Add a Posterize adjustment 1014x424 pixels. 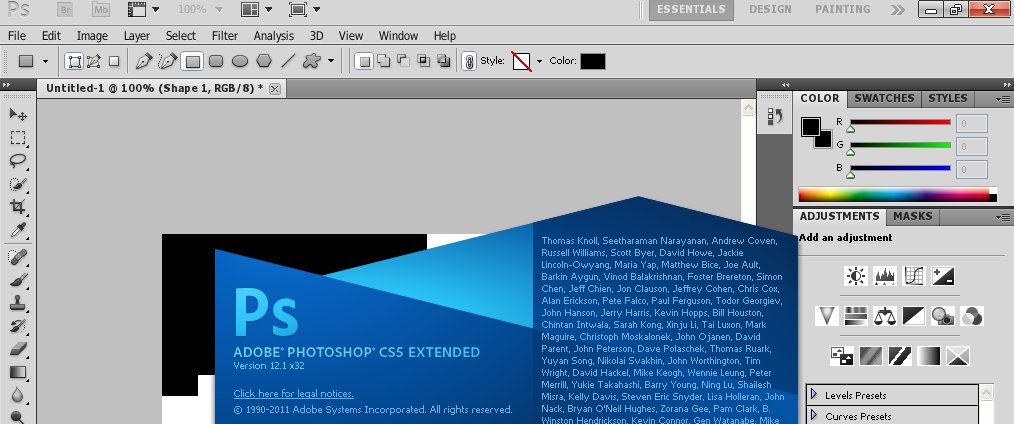pos(870,356)
